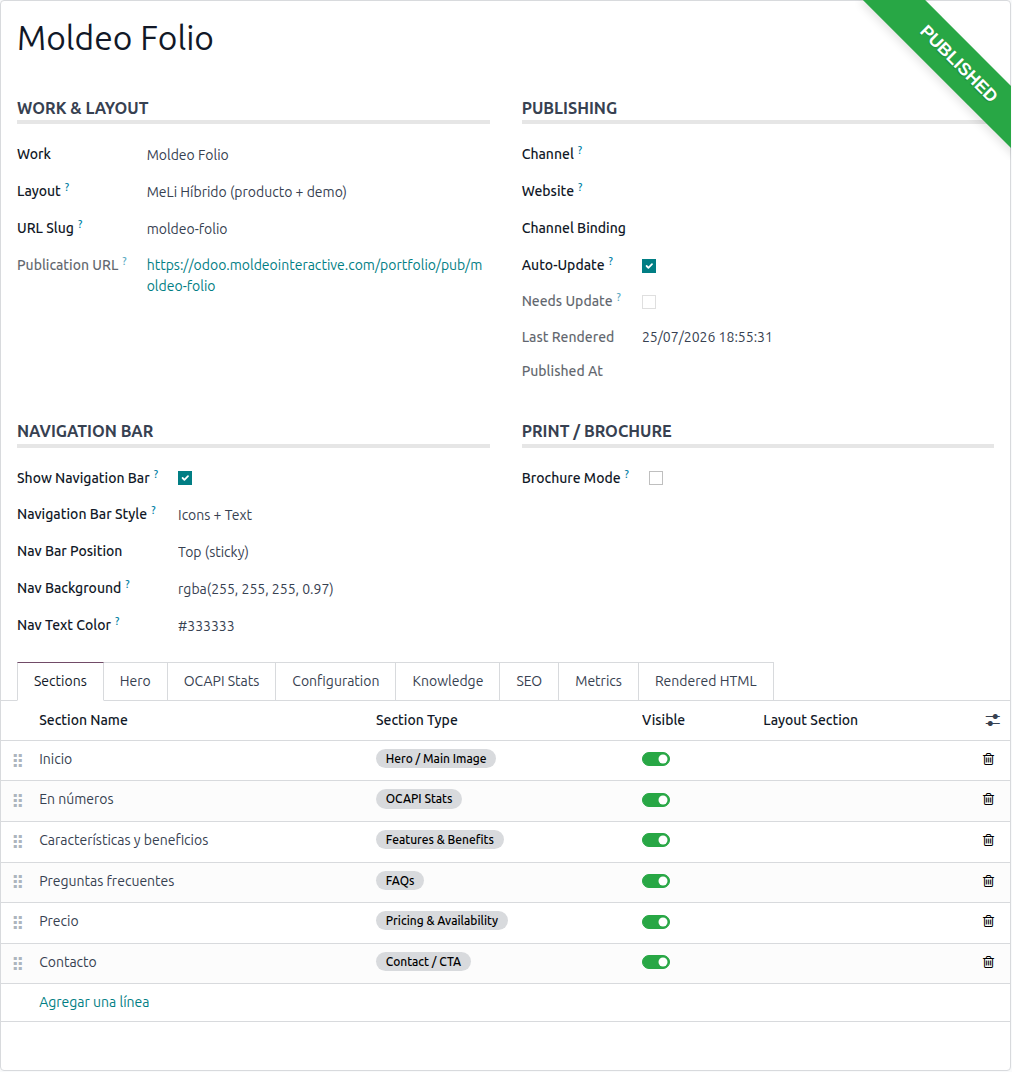Delete the Preguntas frecuentes row
1012x1072 pixels.
[988, 881]
